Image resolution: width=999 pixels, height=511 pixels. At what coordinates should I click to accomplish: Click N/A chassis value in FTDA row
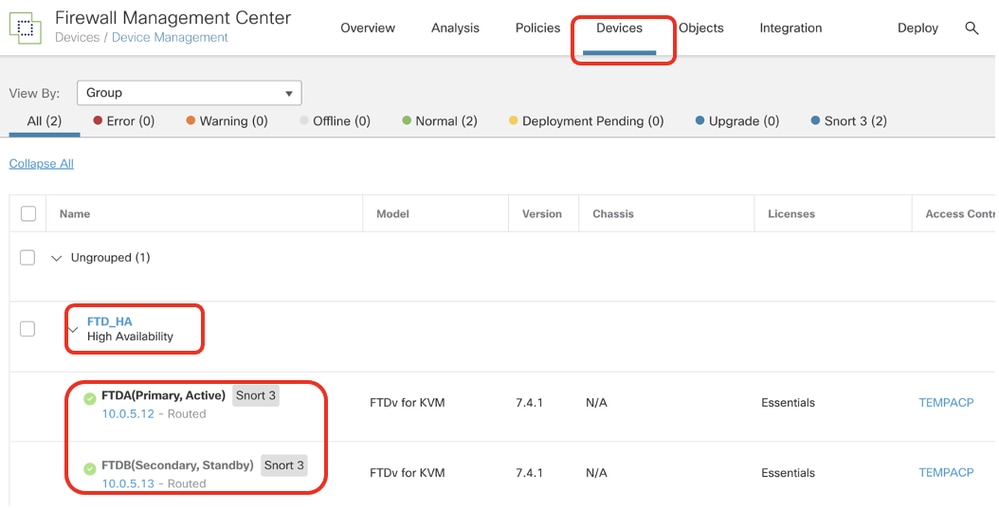click(x=596, y=403)
